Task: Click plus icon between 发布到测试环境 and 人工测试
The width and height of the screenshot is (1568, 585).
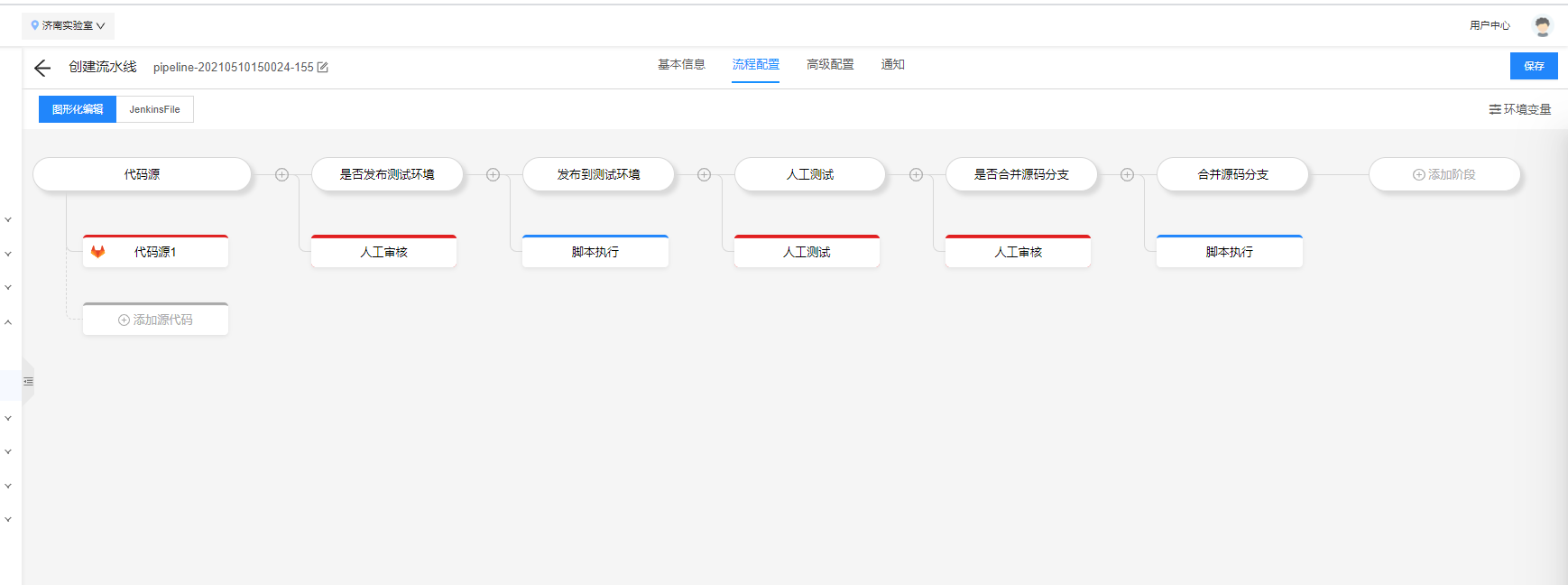Action: pos(704,175)
